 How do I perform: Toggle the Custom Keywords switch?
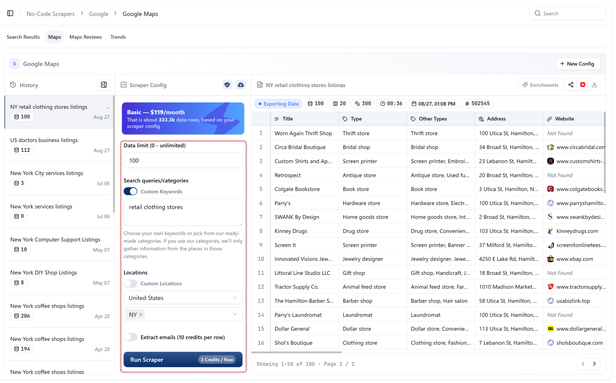[x=130, y=191]
